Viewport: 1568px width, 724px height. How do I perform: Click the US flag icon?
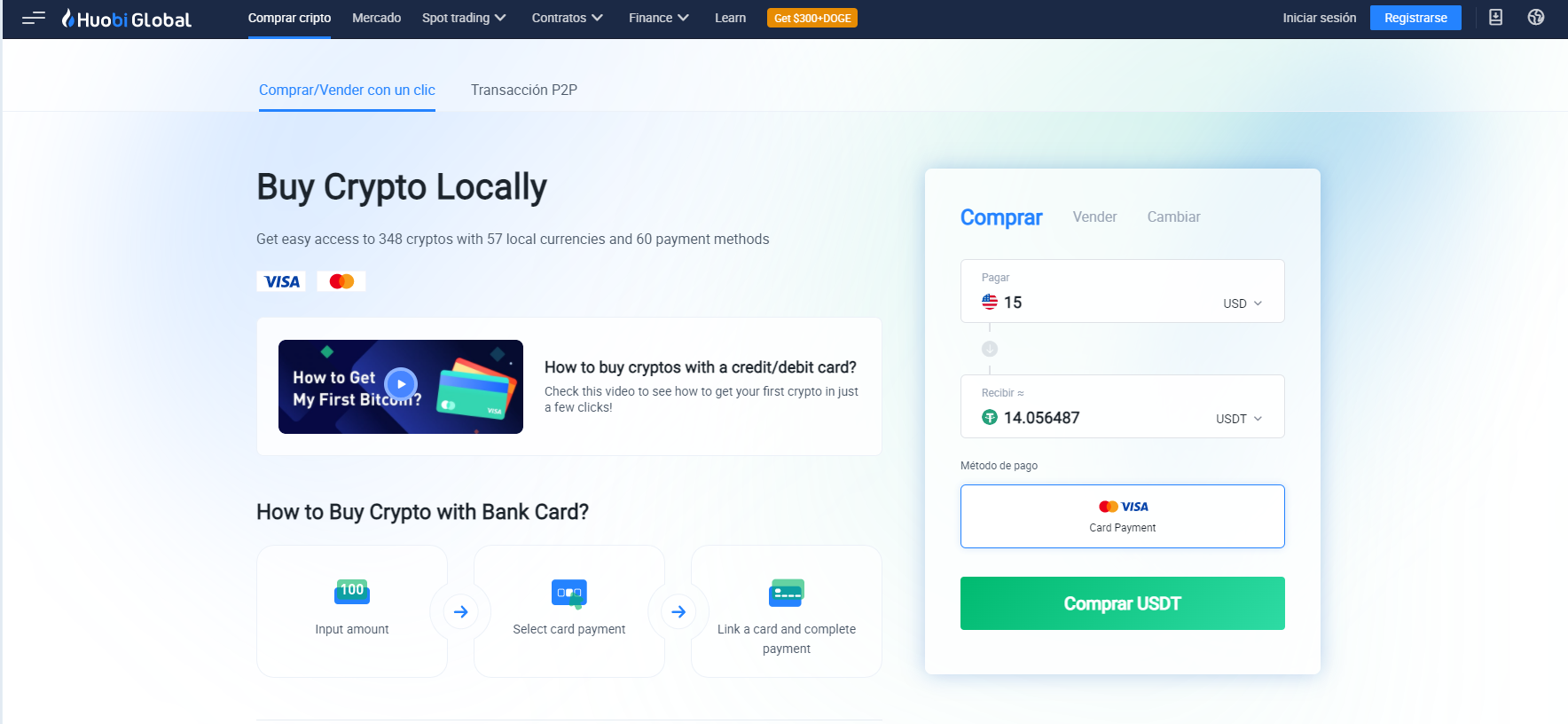990,302
